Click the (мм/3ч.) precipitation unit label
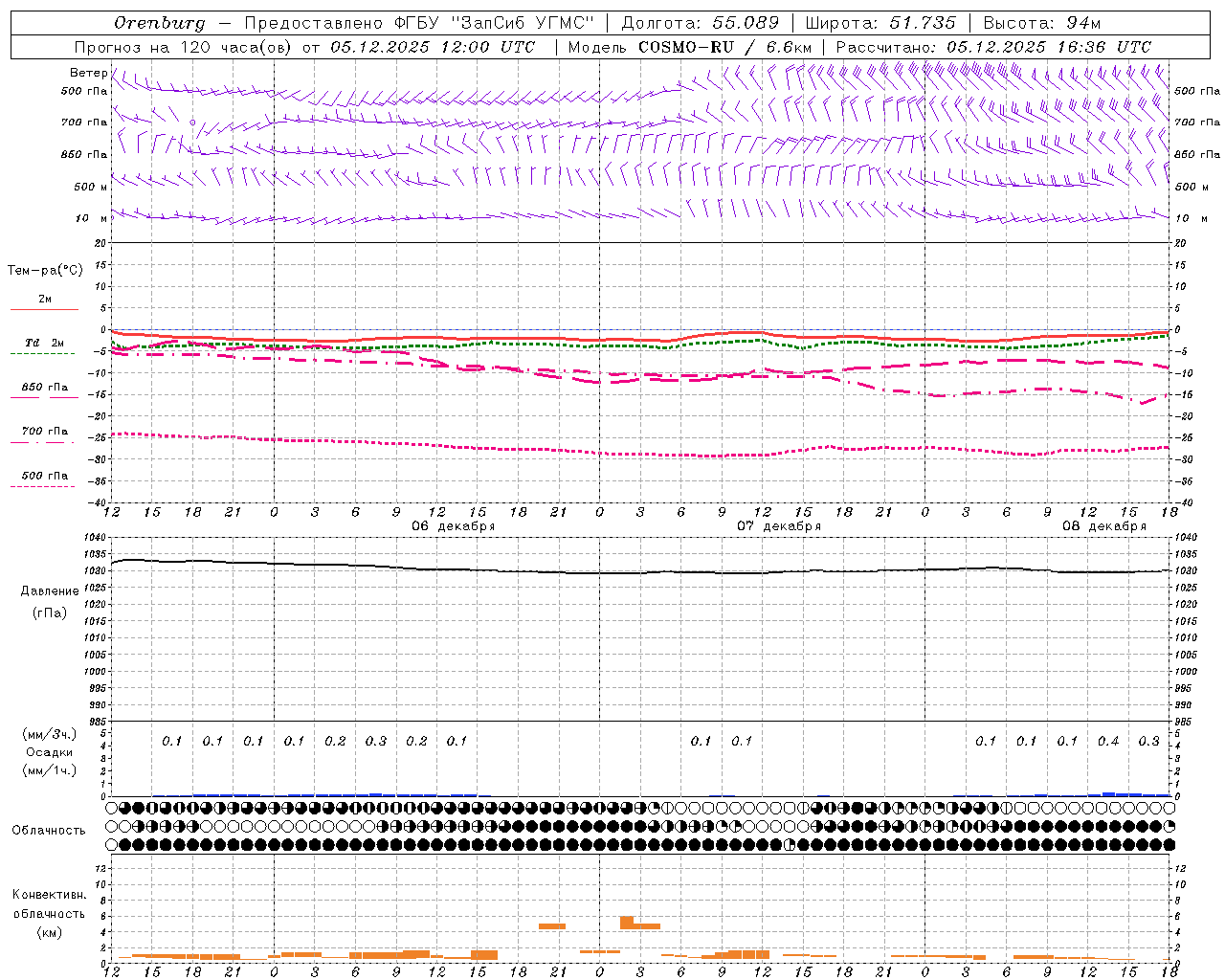The height and width of the screenshot is (980, 1225). pos(50,734)
